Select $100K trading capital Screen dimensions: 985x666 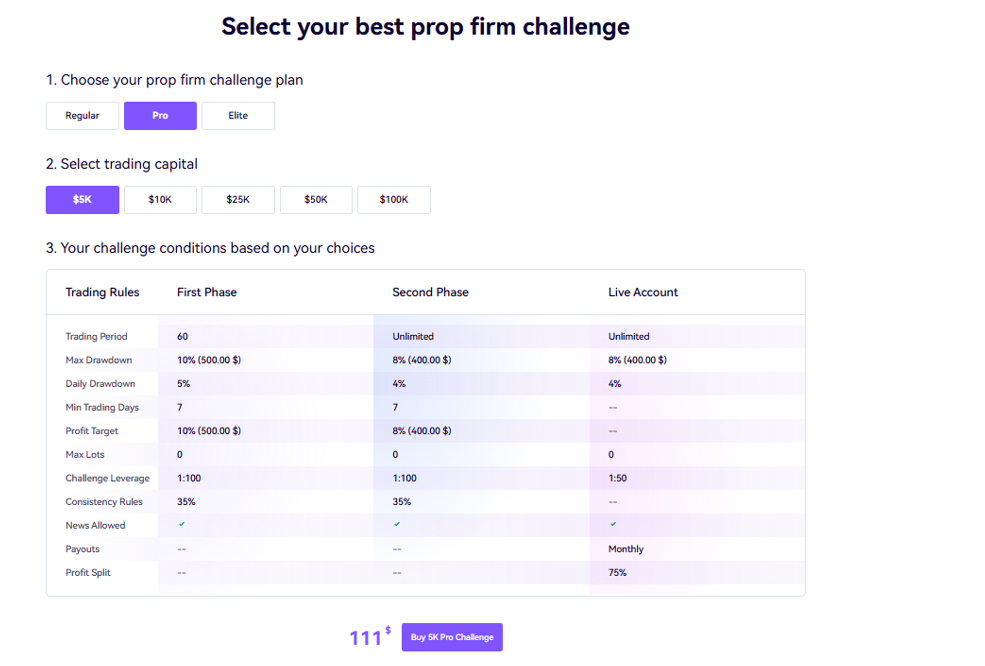click(394, 200)
